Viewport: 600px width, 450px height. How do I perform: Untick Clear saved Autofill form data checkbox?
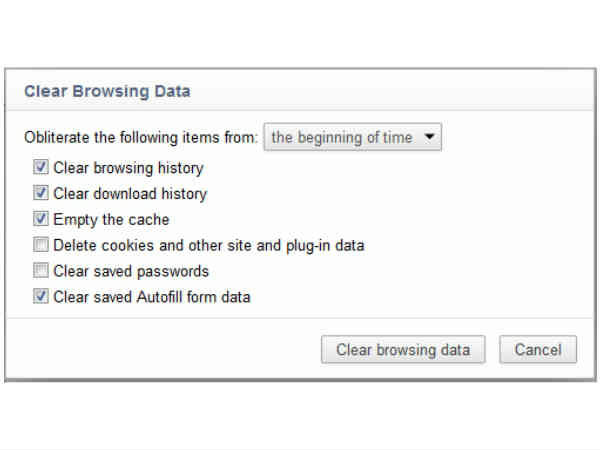tap(41, 297)
